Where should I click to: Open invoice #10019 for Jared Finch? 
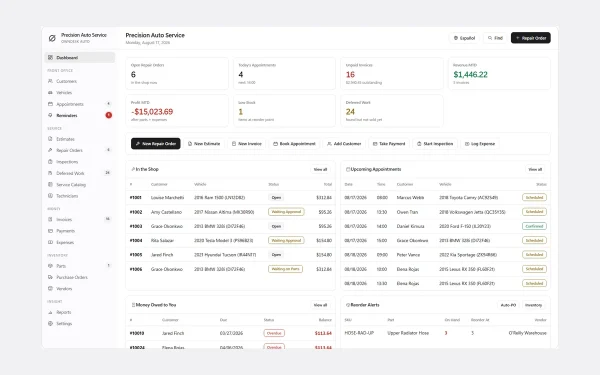(230, 333)
